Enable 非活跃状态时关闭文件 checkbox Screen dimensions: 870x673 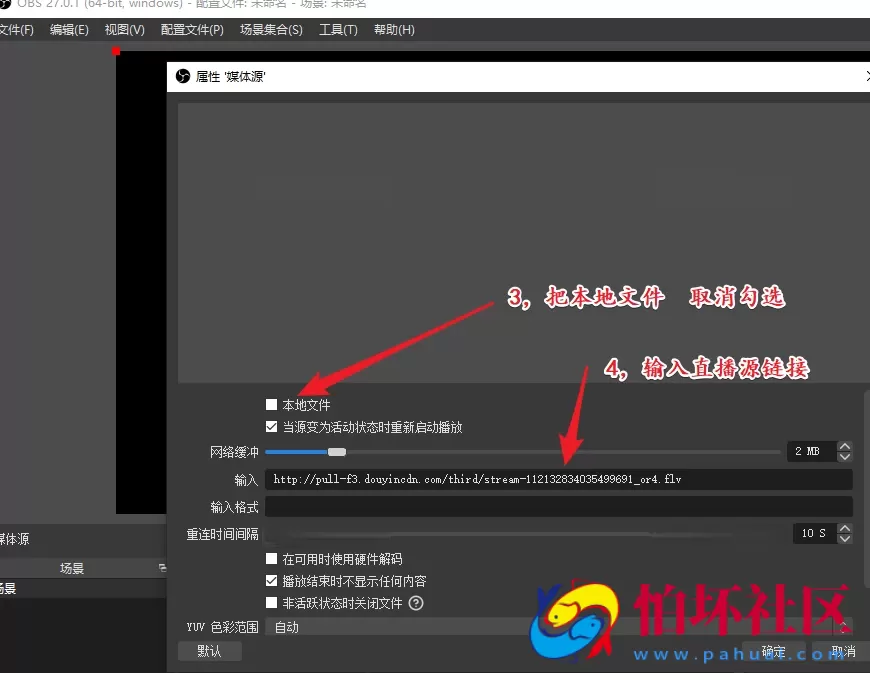[272, 603]
